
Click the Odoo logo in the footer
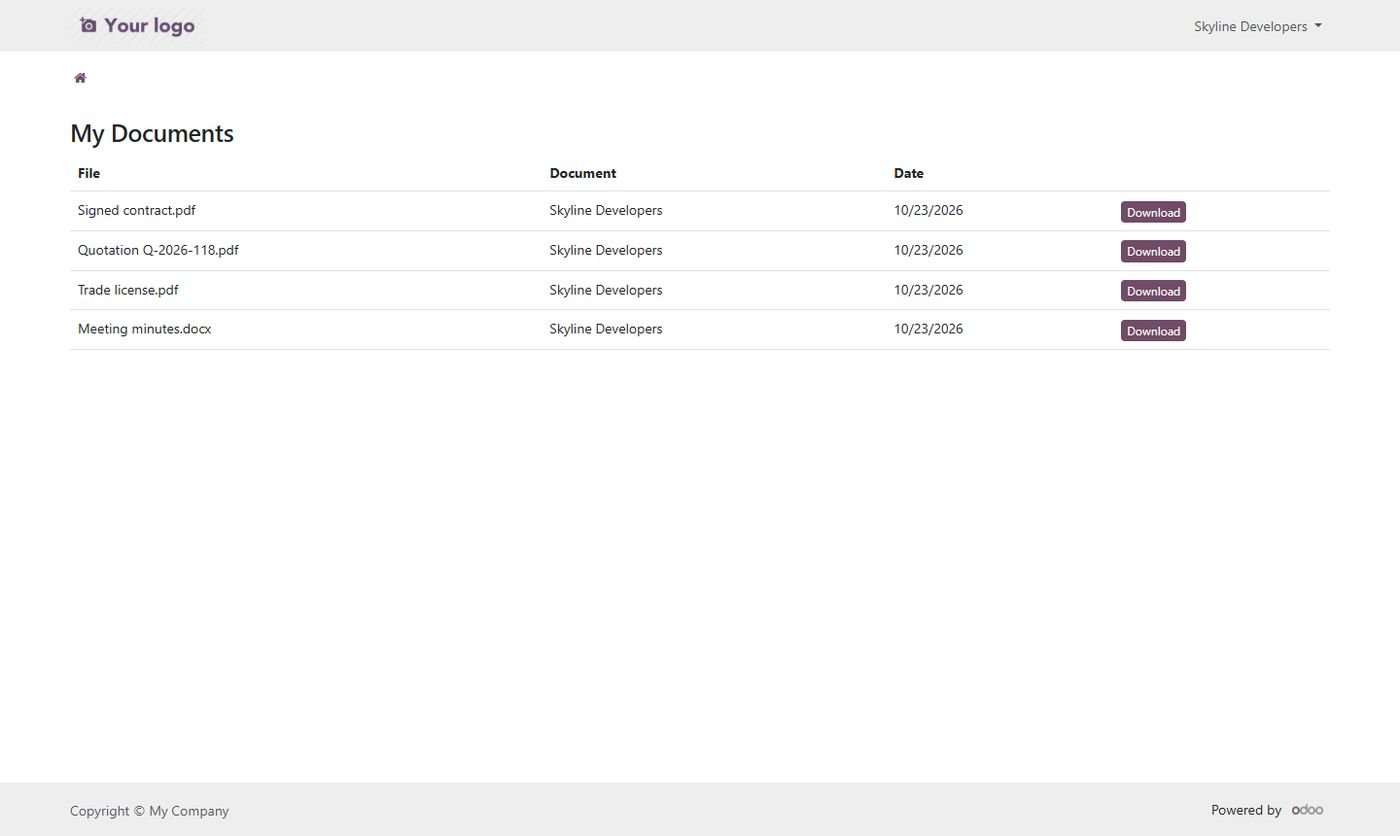coord(1307,810)
